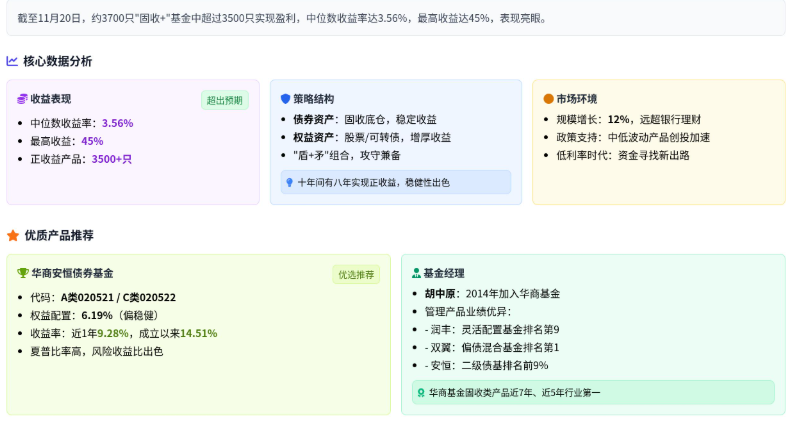This screenshot has width=794, height=423.
Task: Click the manager name 胡中原
Action: [443, 294]
